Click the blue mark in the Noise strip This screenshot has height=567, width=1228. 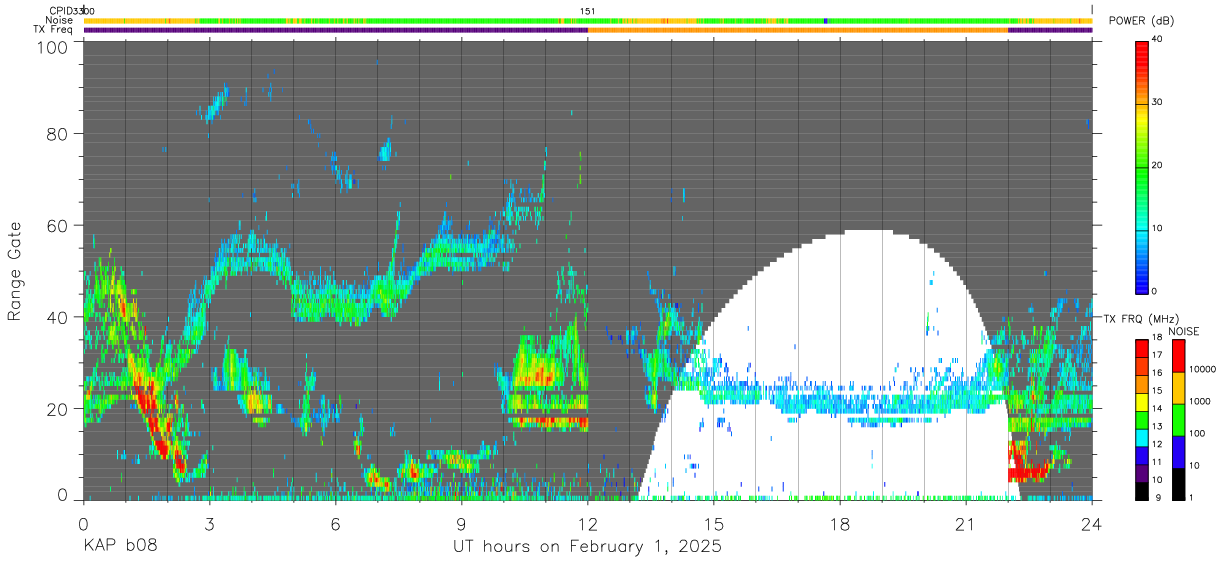[x=825, y=20]
